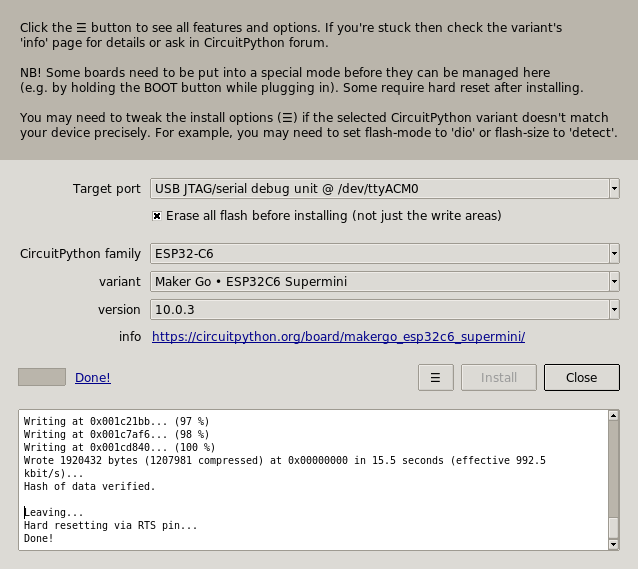Click the Done! status link

[x=92, y=377]
